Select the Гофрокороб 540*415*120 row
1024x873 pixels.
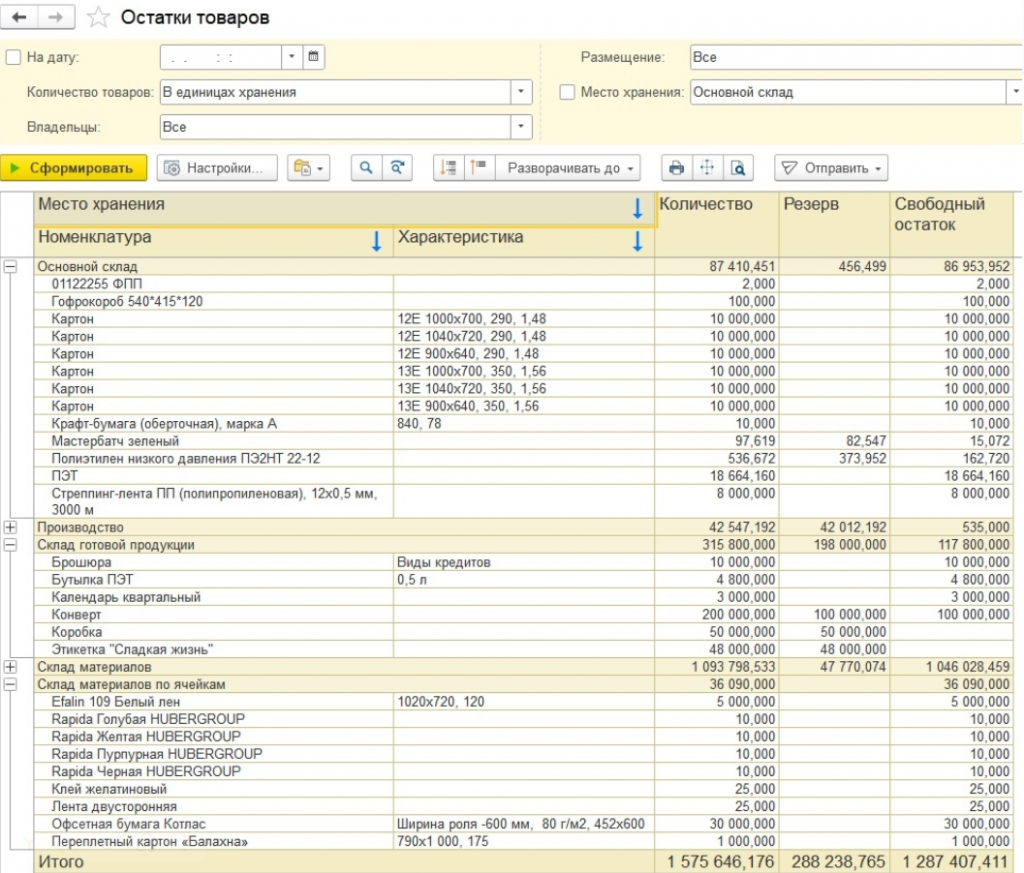coord(522,301)
